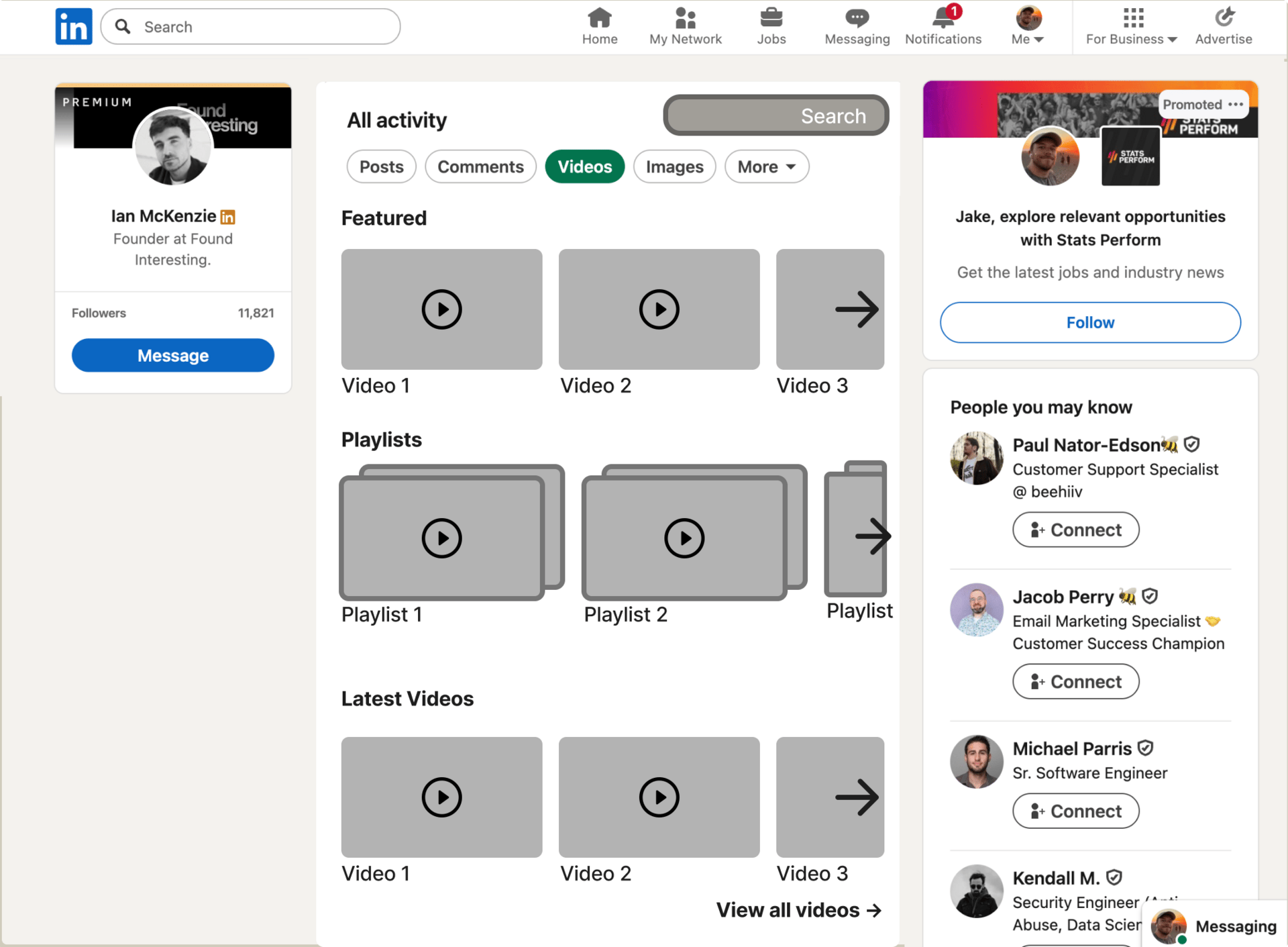The image size is (1288, 947).
Task: Open My Network icon
Action: [x=685, y=18]
